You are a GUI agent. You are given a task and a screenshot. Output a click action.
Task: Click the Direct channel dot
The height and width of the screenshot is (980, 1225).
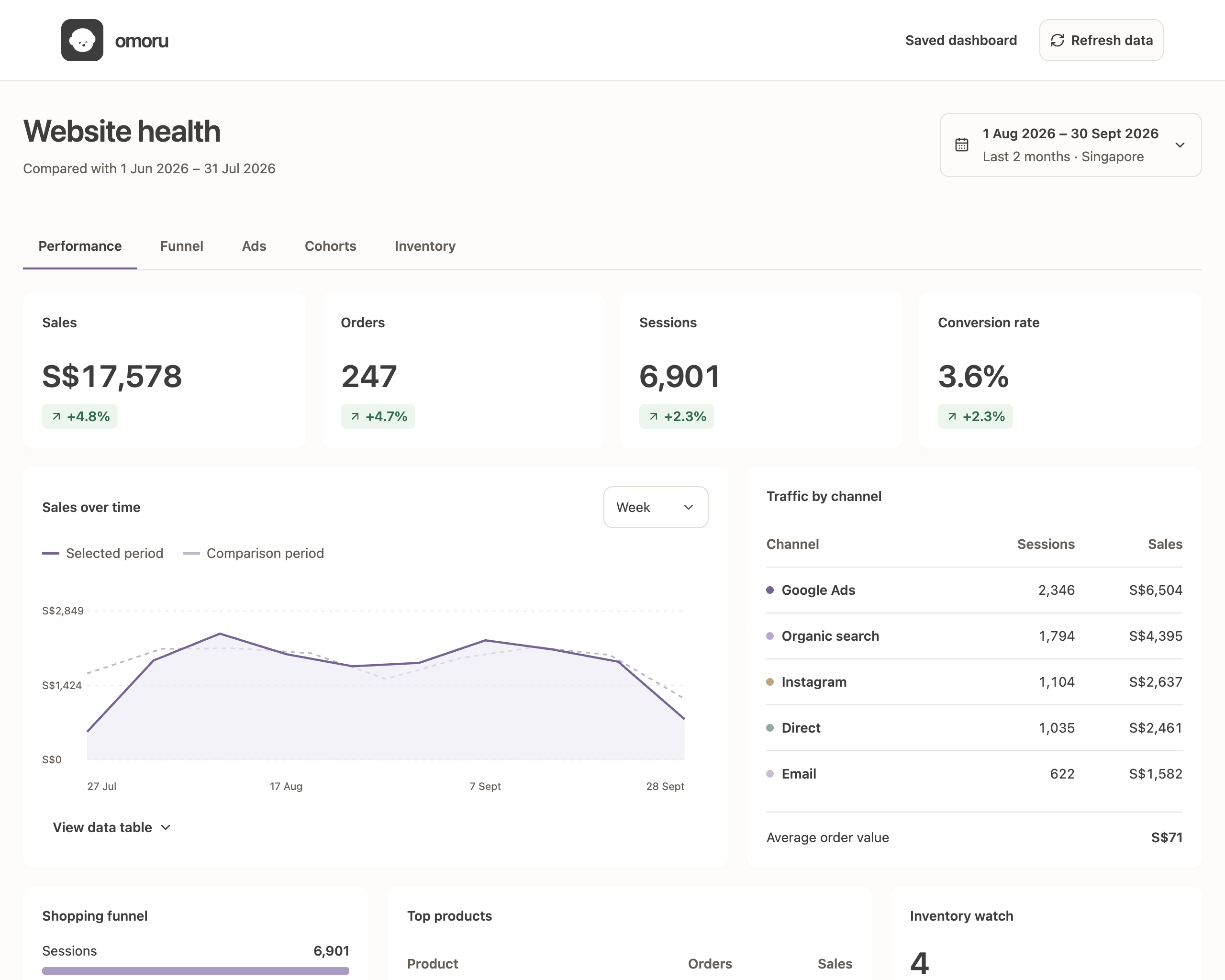(x=770, y=728)
